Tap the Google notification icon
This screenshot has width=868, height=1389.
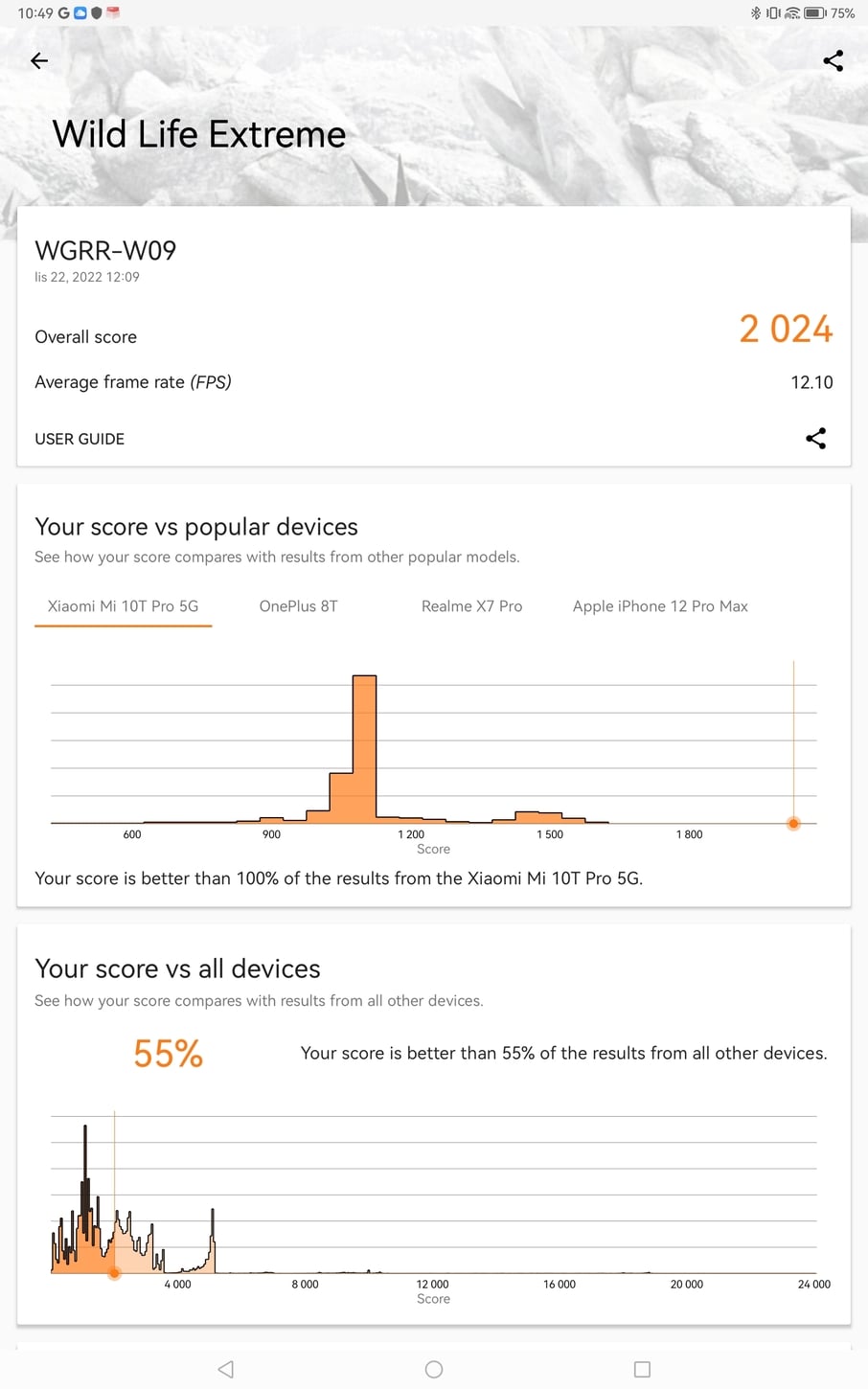click(64, 13)
